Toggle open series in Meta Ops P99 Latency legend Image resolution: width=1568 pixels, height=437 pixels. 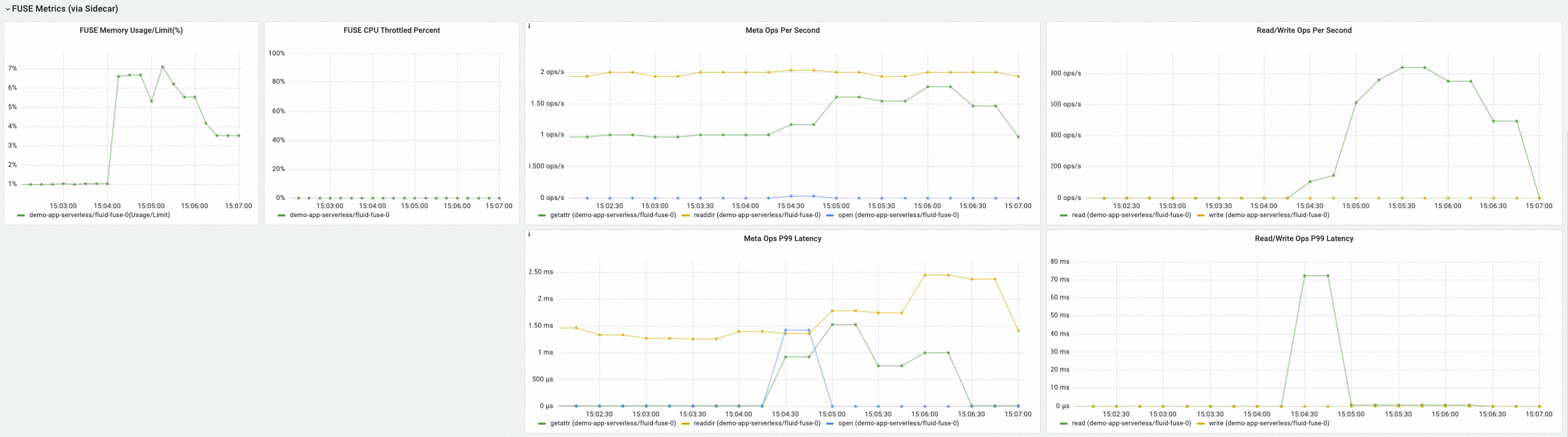click(x=898, y=423)
